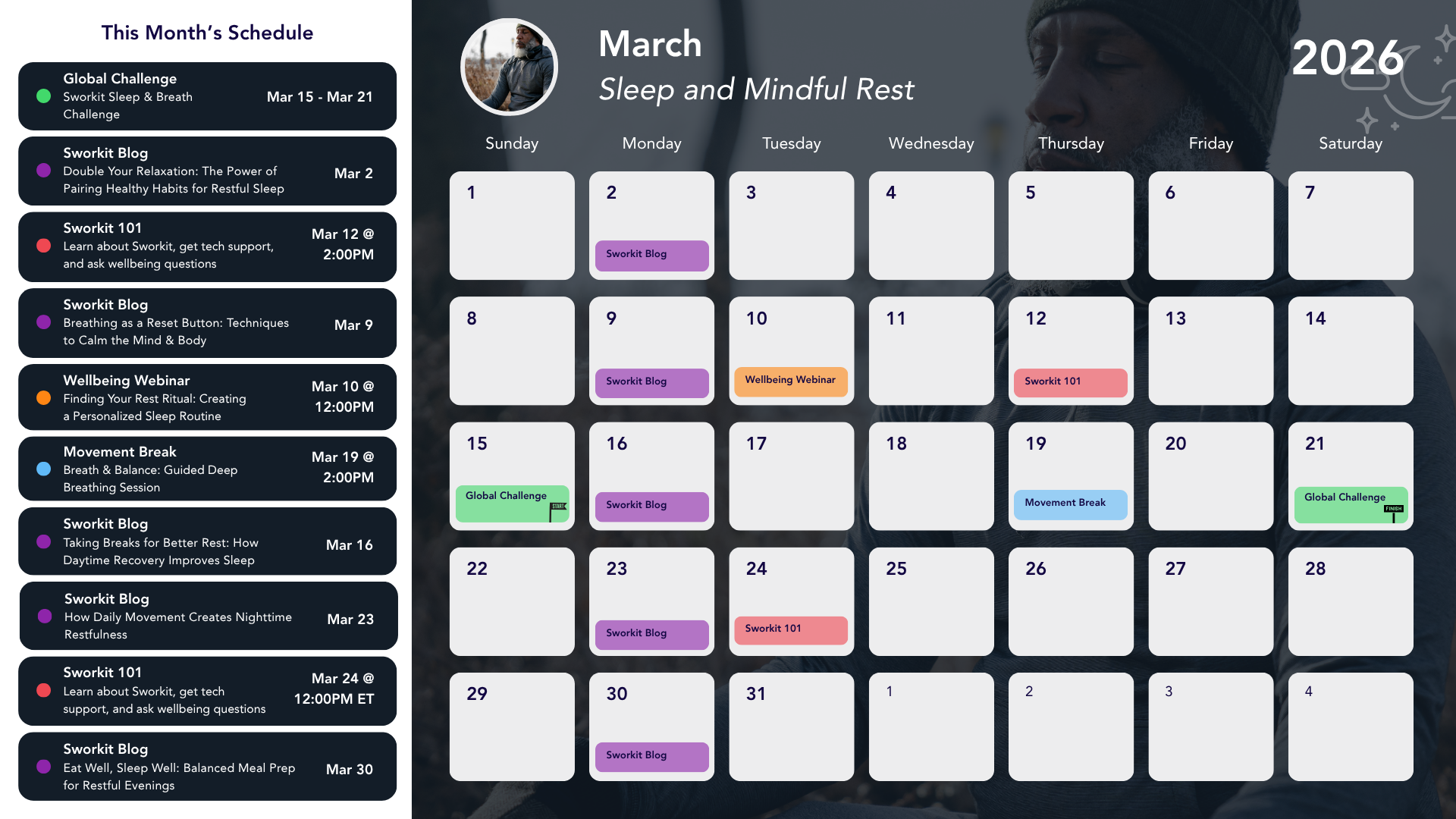Click the orange dot beside Wellbeing Webinar
Image resolution: width=1456 pixels, height=819 pixels.
(x=44, y=398)
